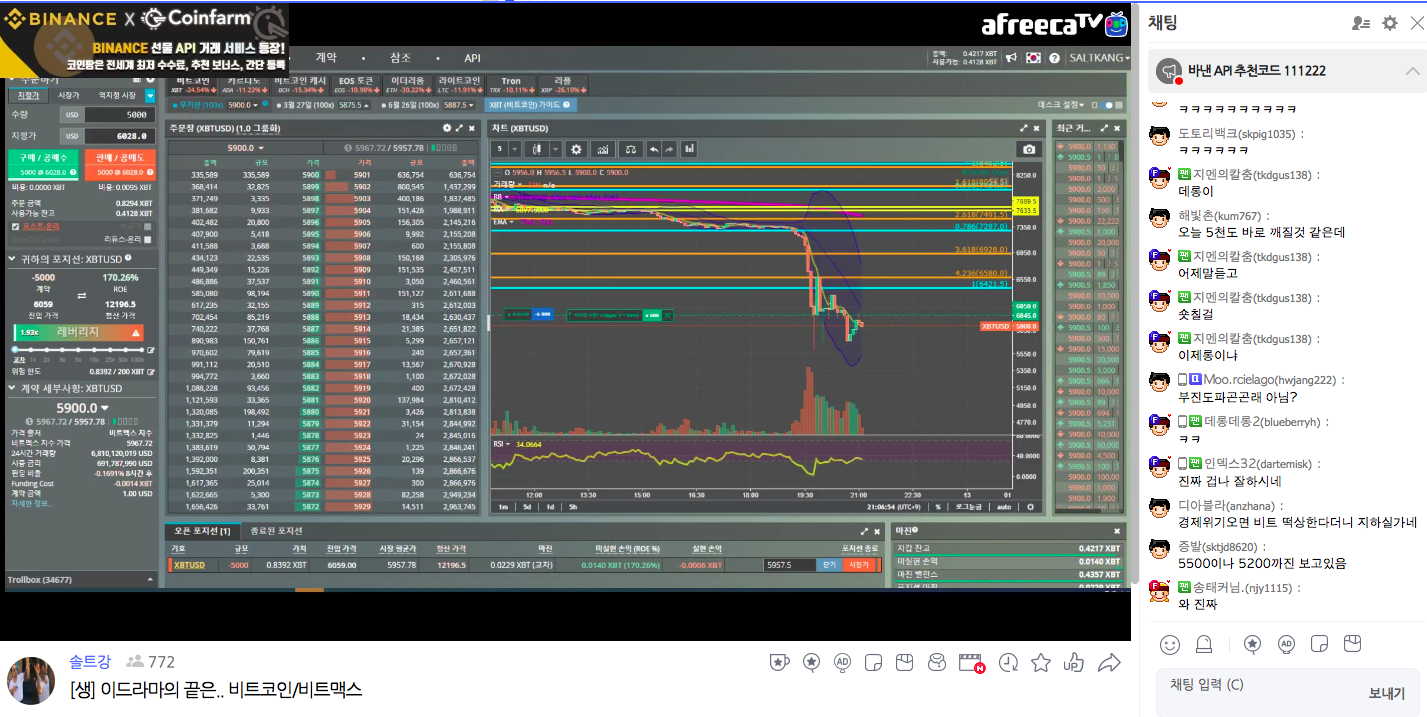Take chart snapshot with camera icon

tap(1027, 149)
